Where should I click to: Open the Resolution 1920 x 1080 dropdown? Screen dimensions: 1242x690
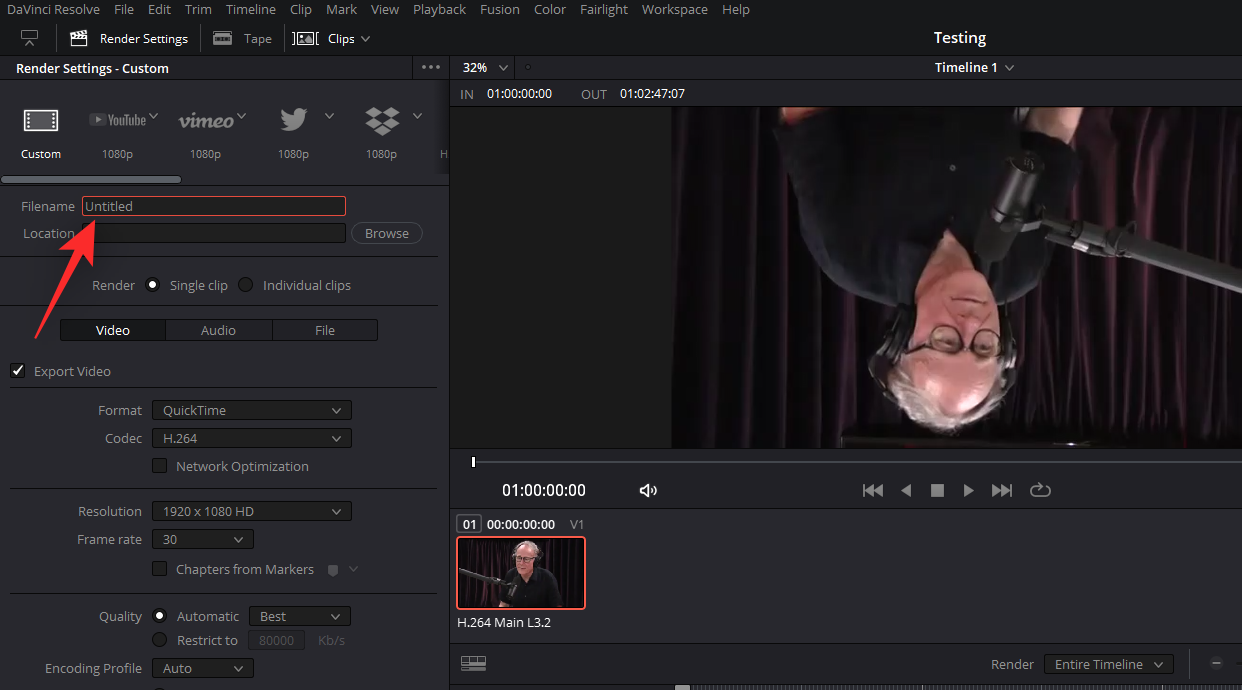point(252,511)
